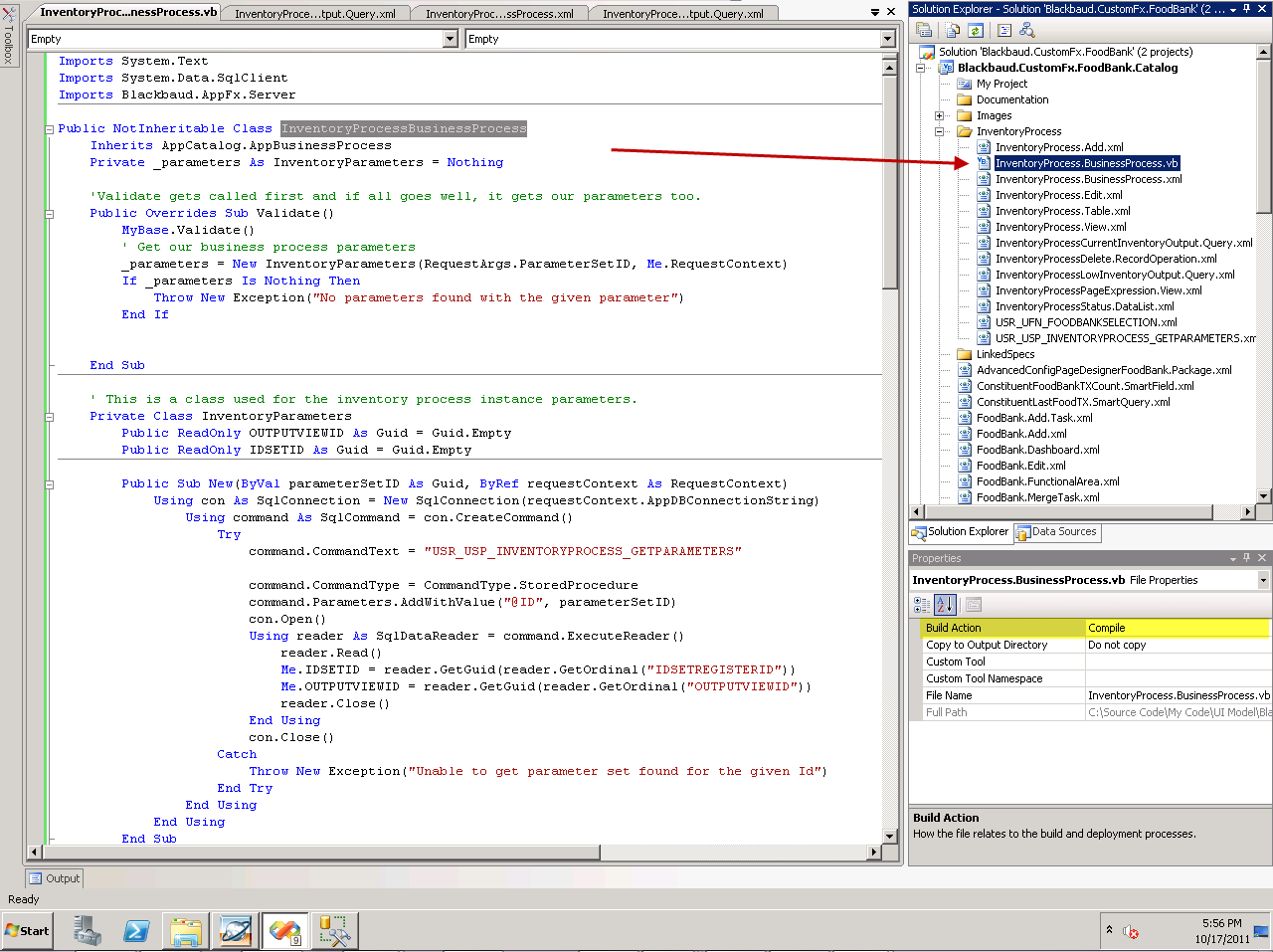
Task: Click the View Code toolbar icon
Action: coord(1004,31)
